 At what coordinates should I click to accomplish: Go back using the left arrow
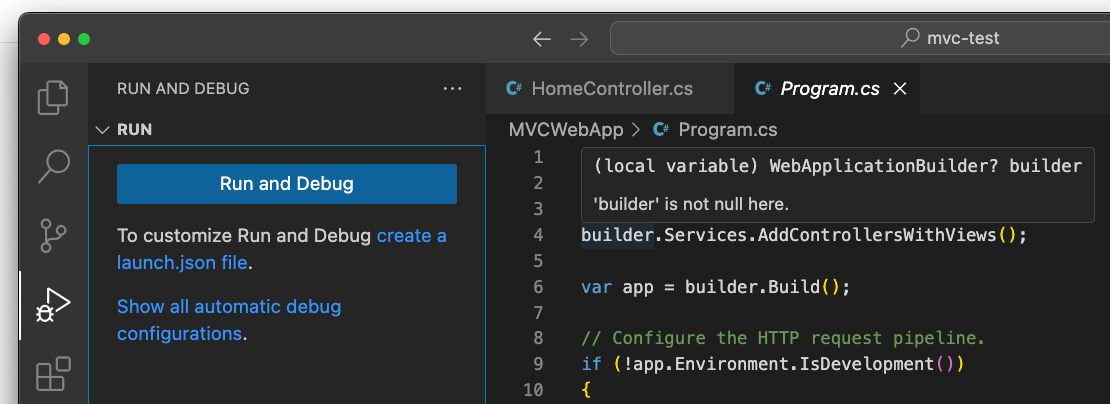click(x=542, y=39)
